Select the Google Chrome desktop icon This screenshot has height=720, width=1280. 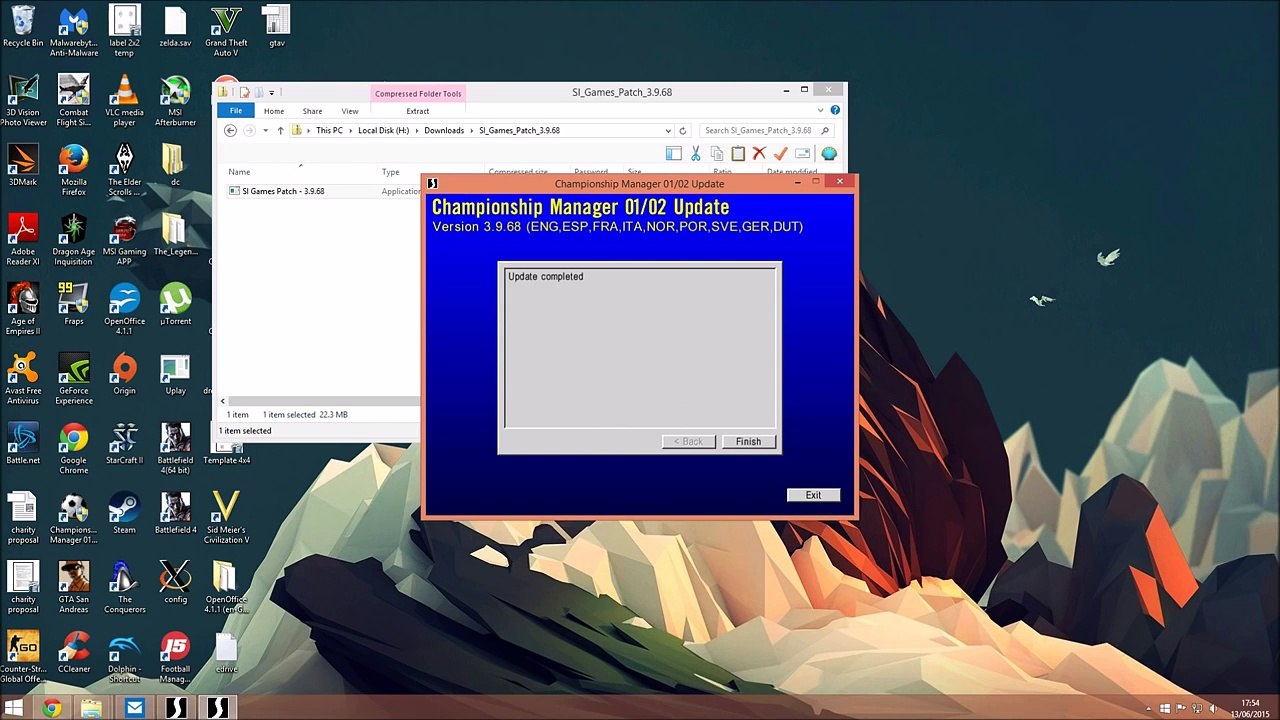pos(74,449)
